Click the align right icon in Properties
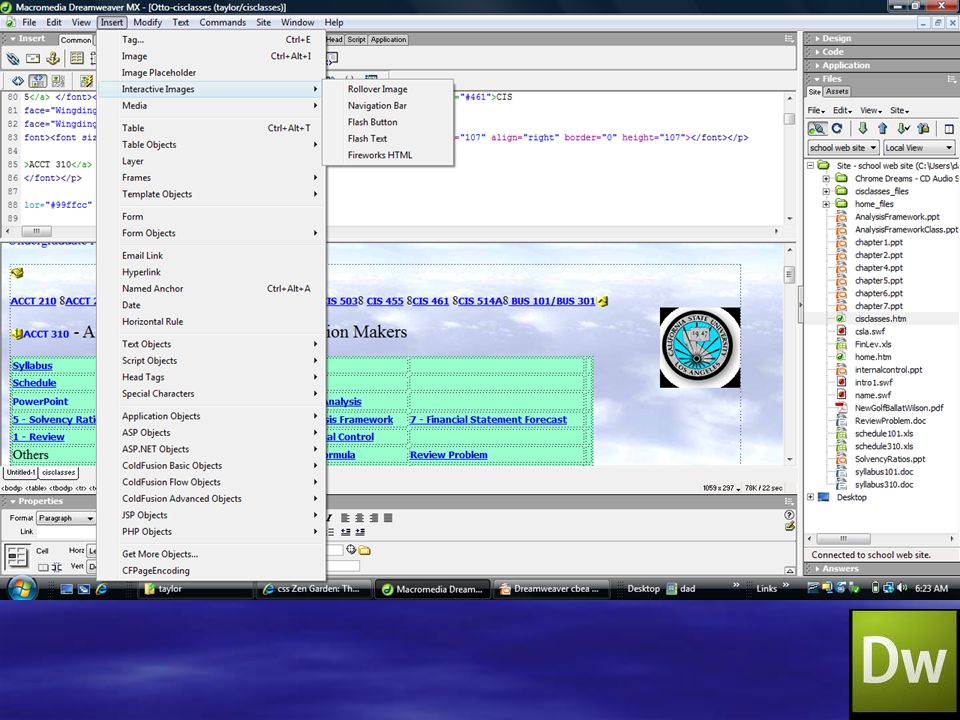The width and height of the screenshot is (960, 720). click(373, 518)
